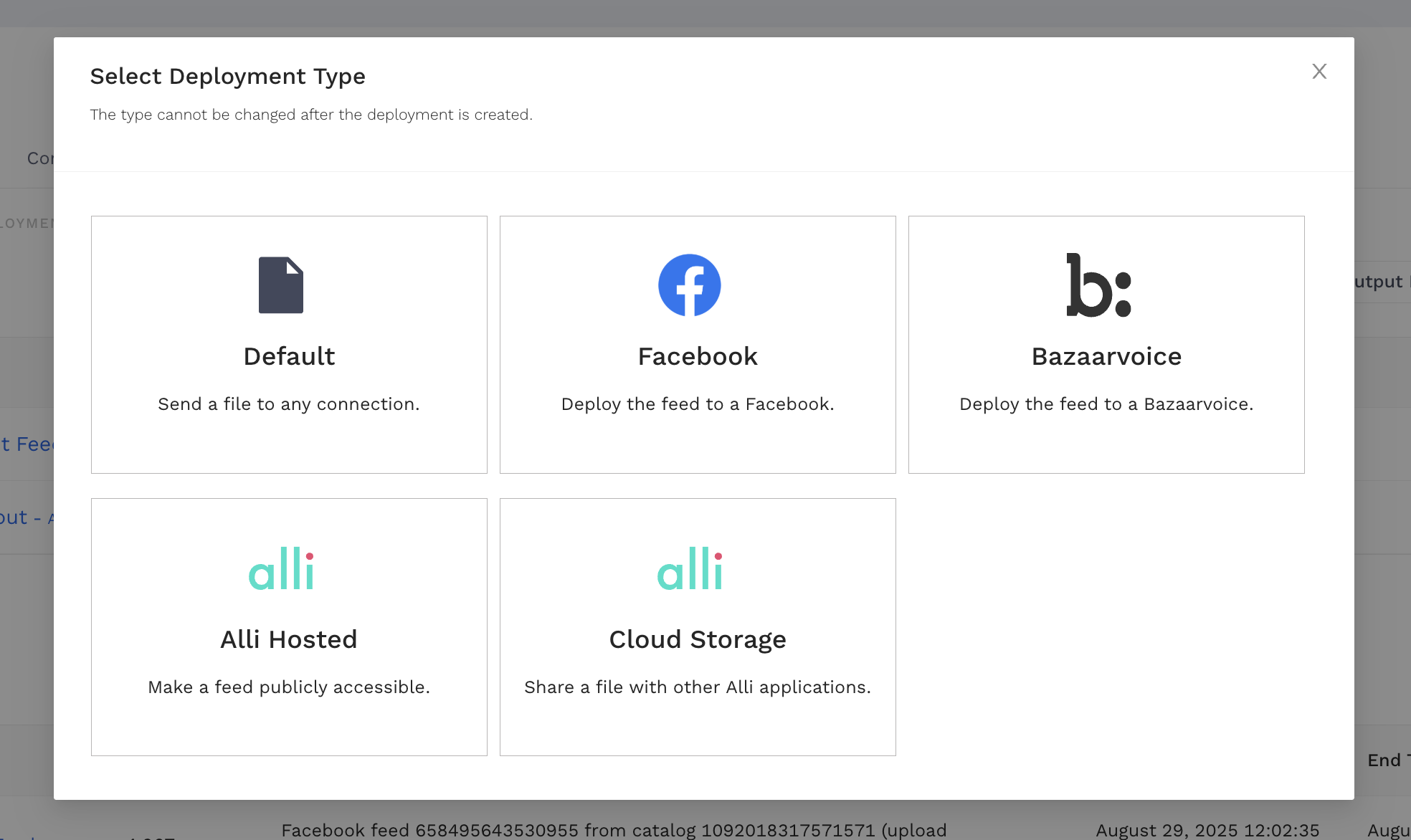Viewport: 1411px width, 840px height.
Task: Click the alli logo above Cloud Storage
Action: point(690,569)
